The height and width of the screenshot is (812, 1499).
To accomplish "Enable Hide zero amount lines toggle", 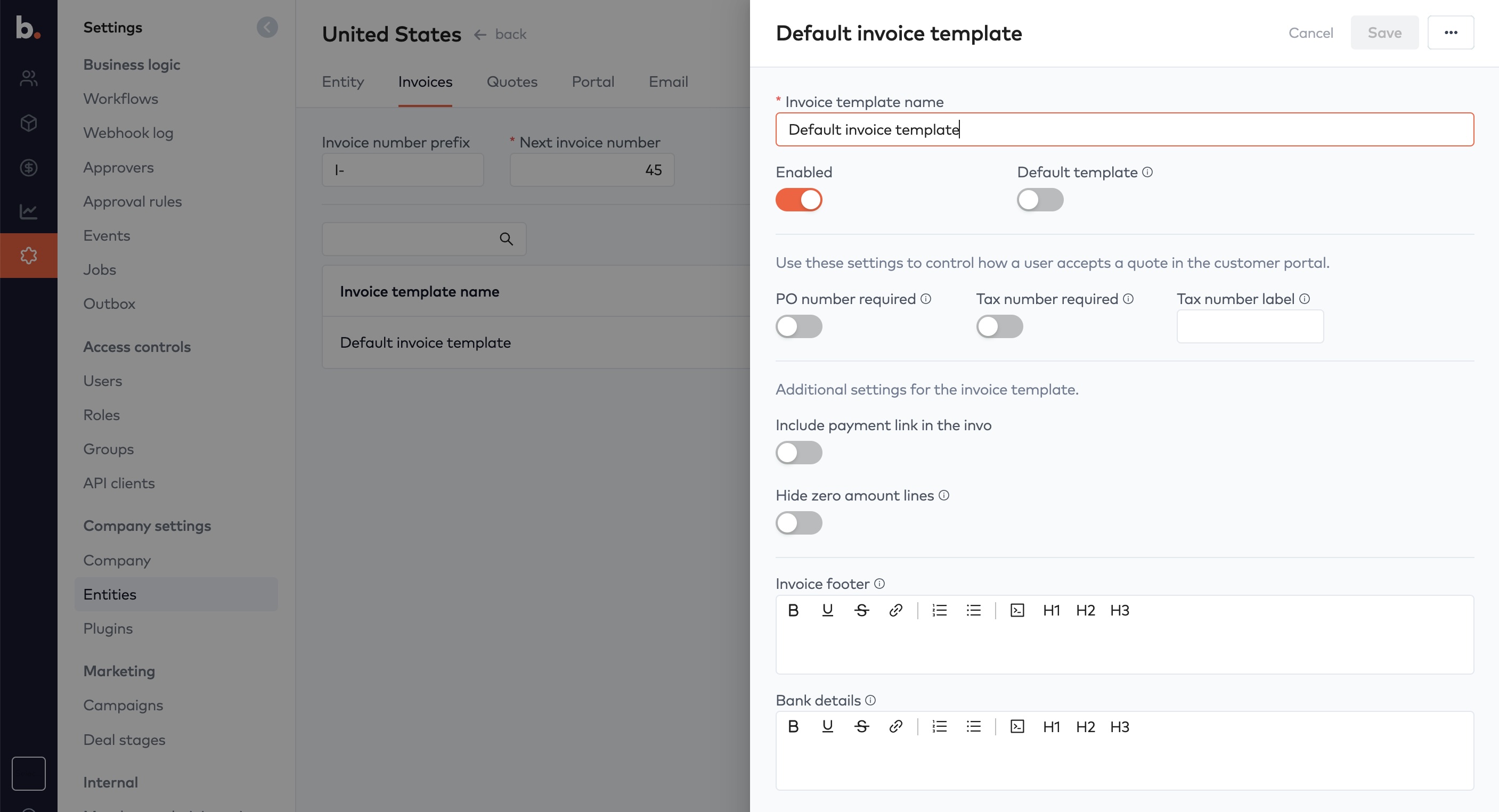I will (x=799, y=523).
